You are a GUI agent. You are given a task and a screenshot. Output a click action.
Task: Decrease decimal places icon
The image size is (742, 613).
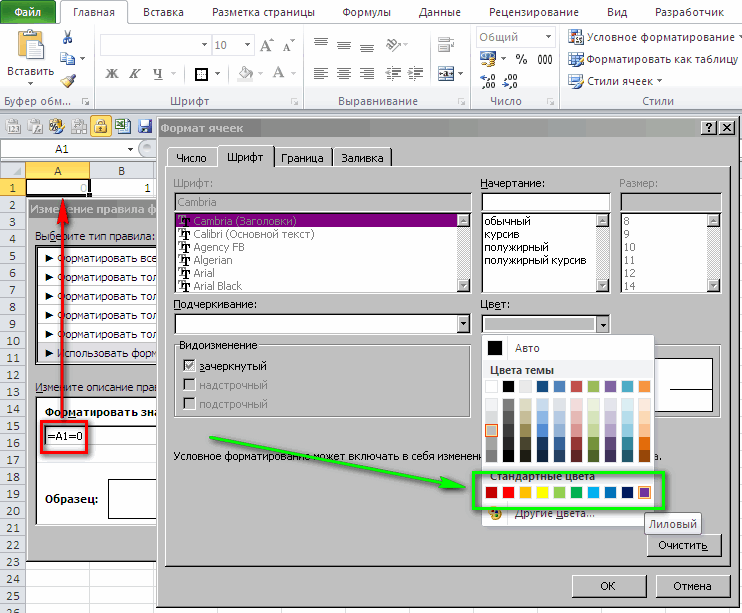click(510, 81)
